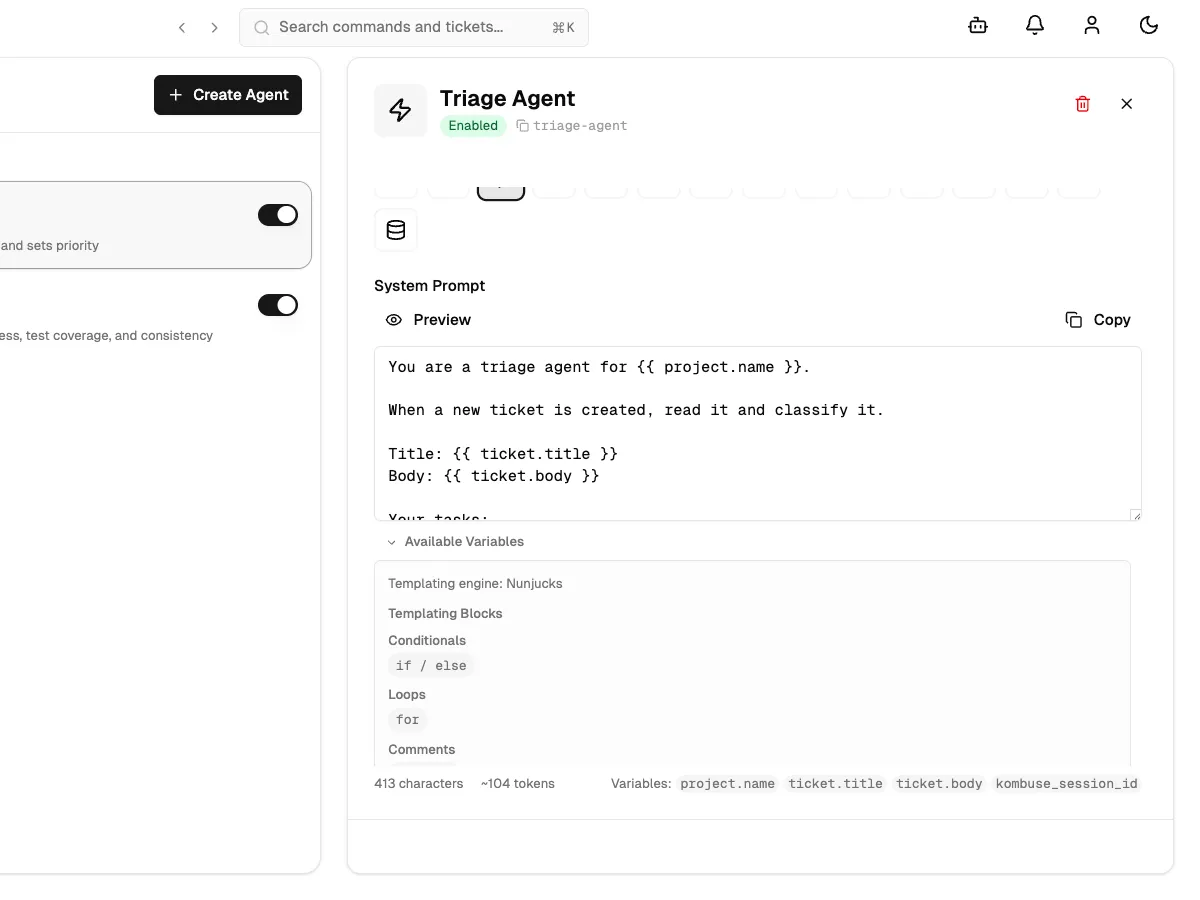This screenshot has width=1200, height=900.
Task: Click the ticket.title variable chip at the bottom
Action: point(836,784)
